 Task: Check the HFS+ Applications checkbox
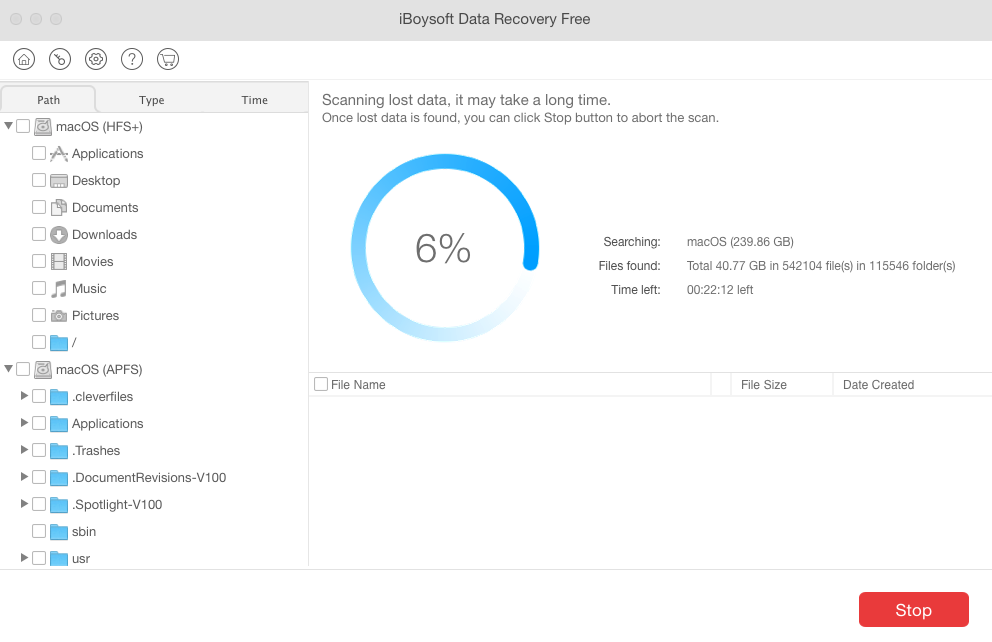[x=39, y=153]
